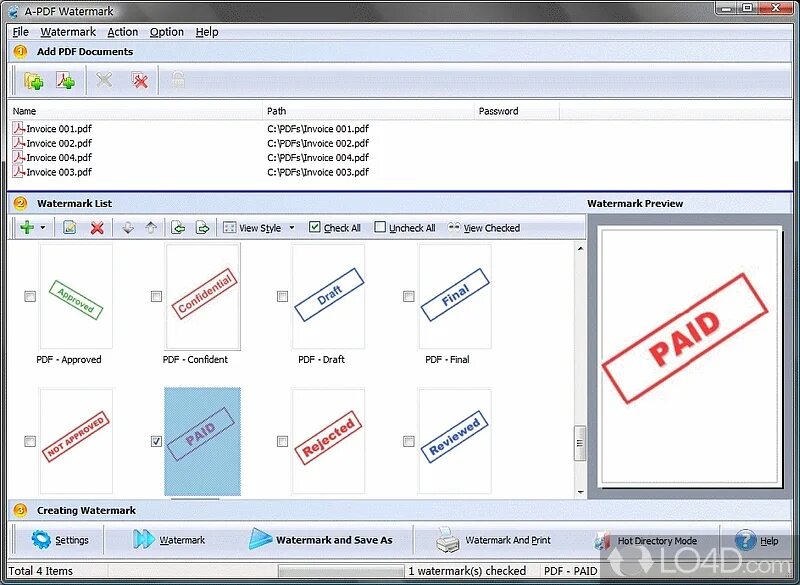This screenshot has height=585, width=800.
Task: Click View Checked button
Action: [x=484, y=227]
